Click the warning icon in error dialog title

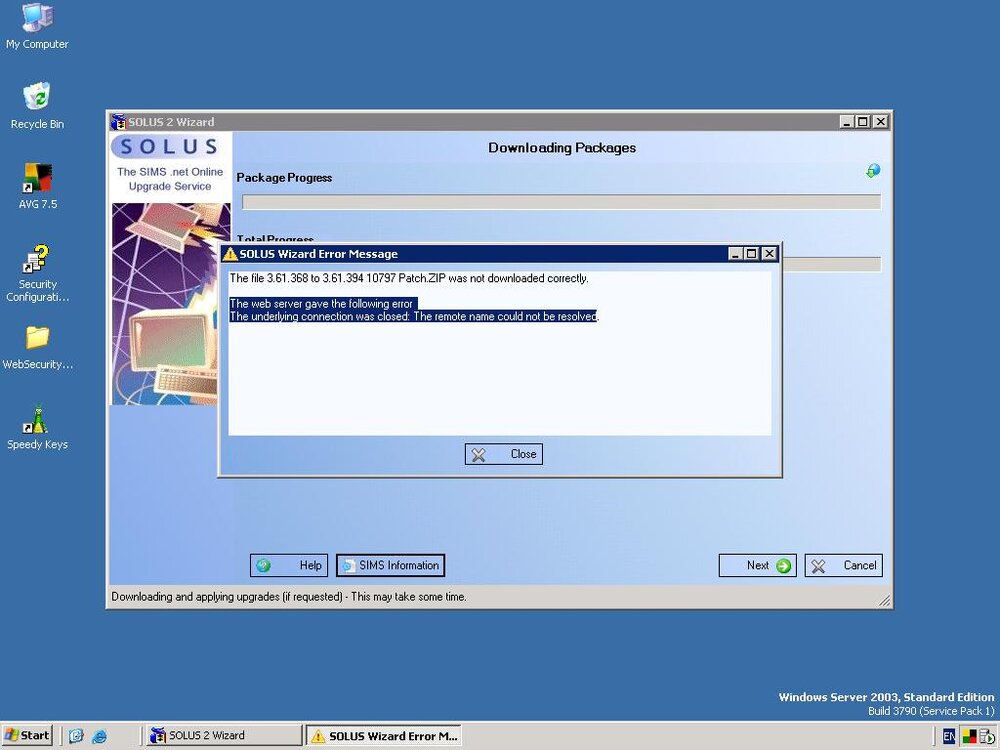(230, 254)
